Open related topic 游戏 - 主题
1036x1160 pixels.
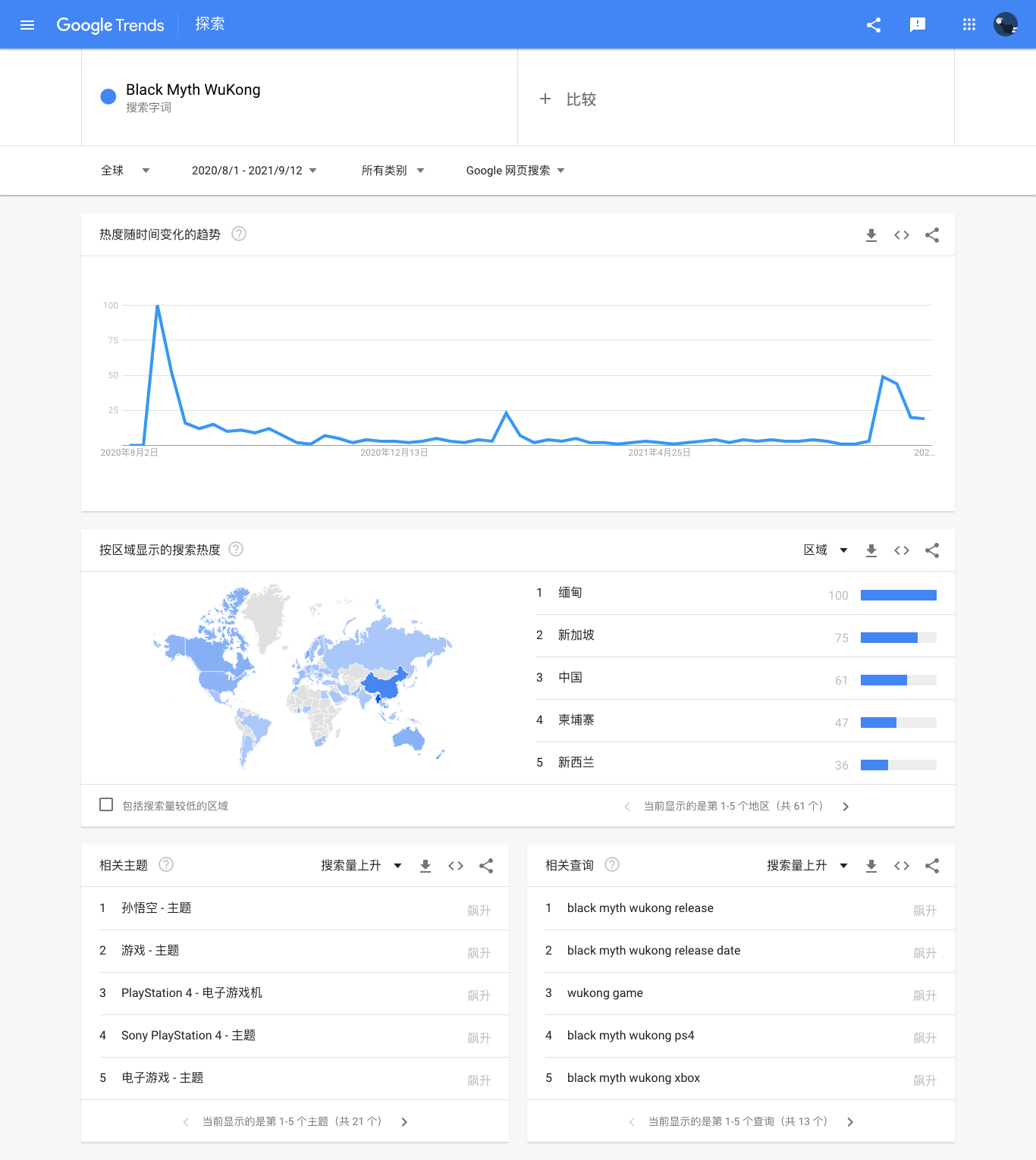pyautogui.click(x=150, y=951)
